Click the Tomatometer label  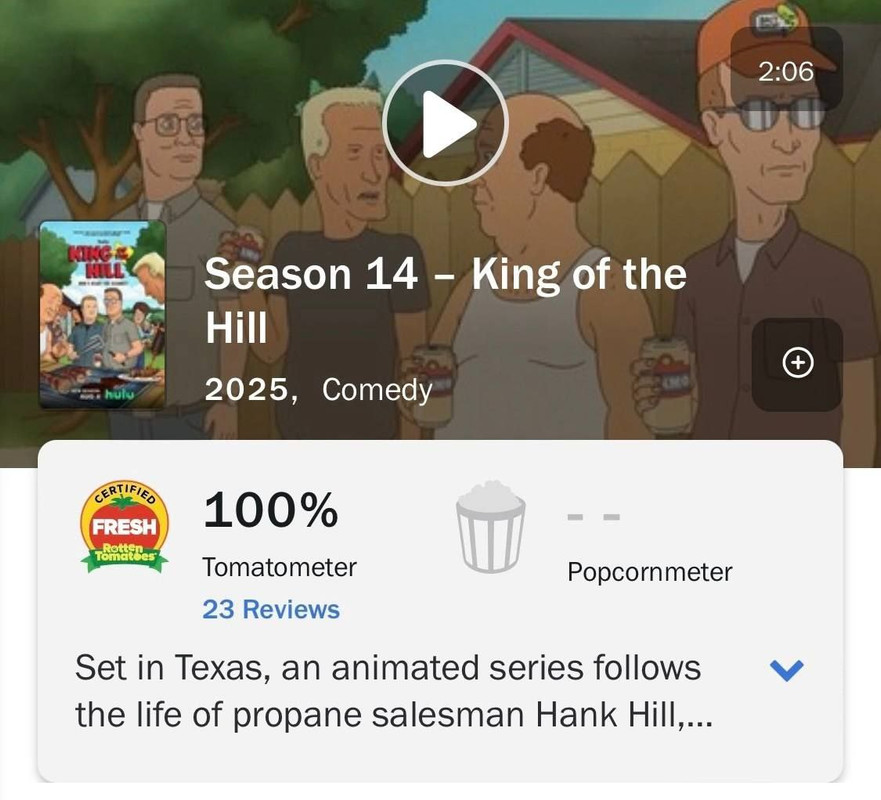[279, 567]
